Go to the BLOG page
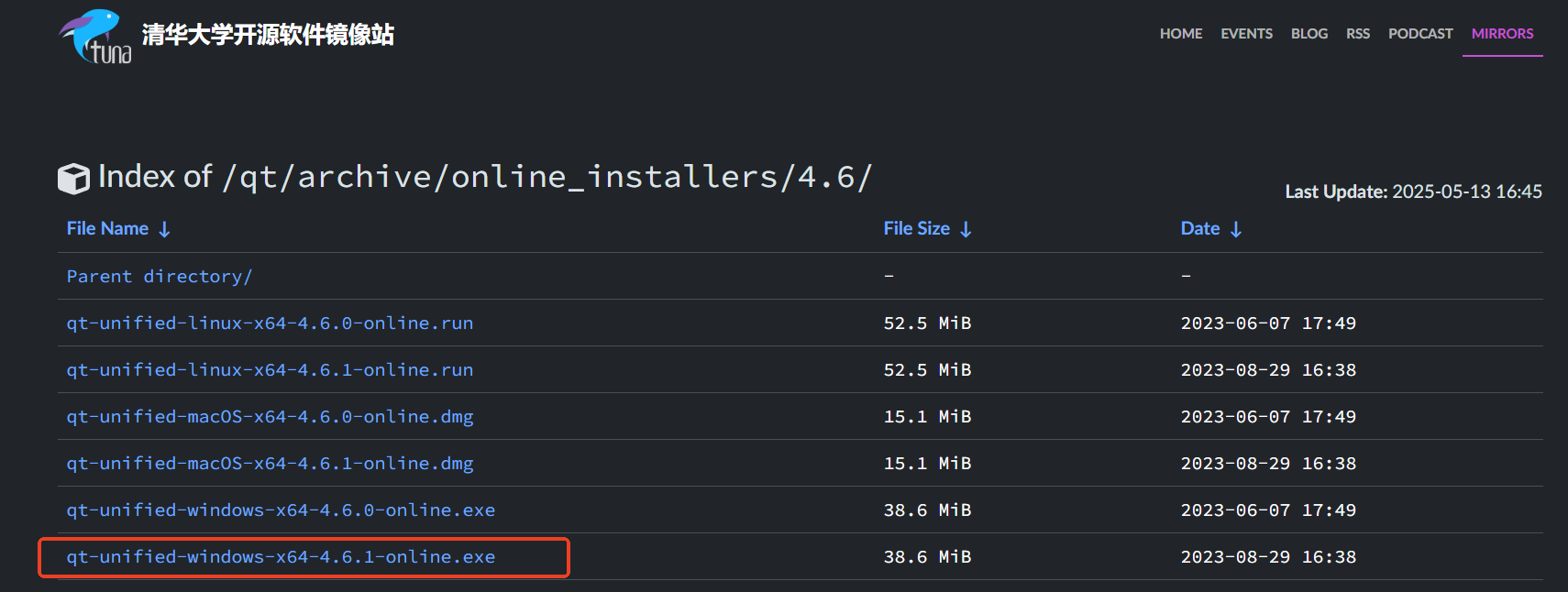This screenshot has width=1568, height=592. pos(1309,34)
